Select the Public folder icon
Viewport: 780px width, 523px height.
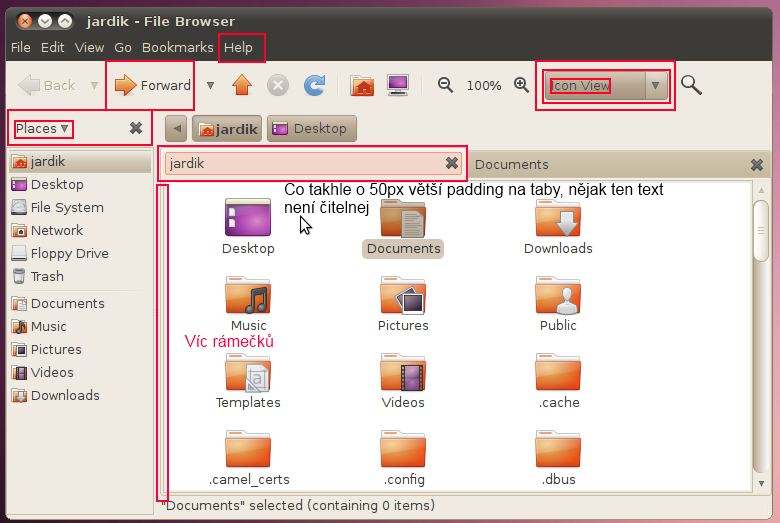pos(558,295)
